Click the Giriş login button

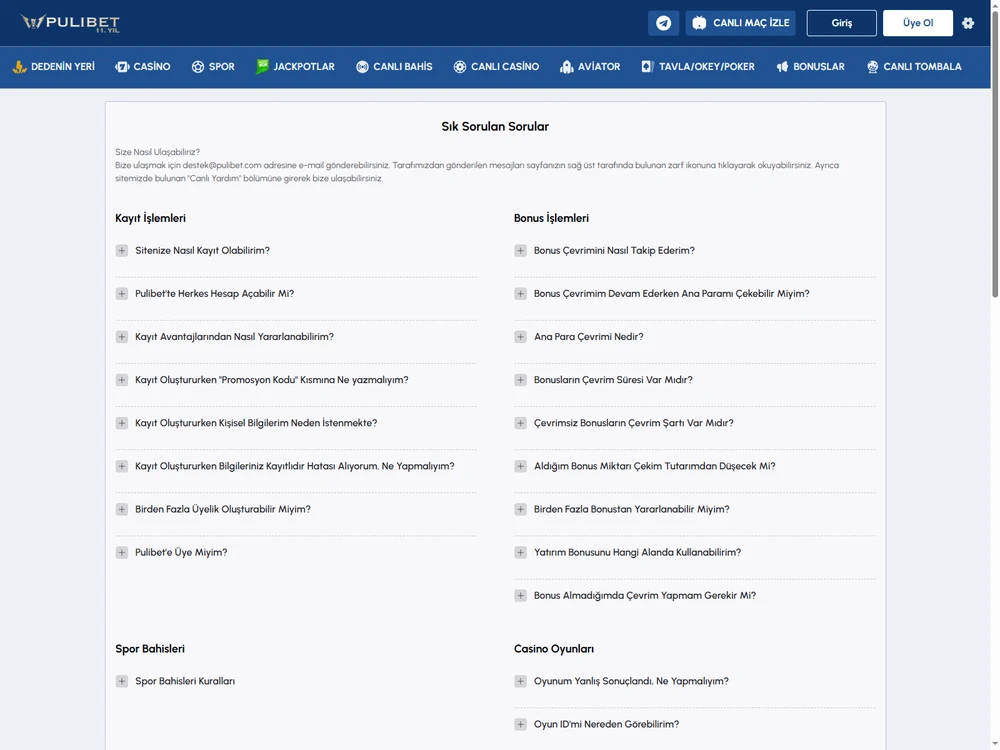(x=841, y=23)
